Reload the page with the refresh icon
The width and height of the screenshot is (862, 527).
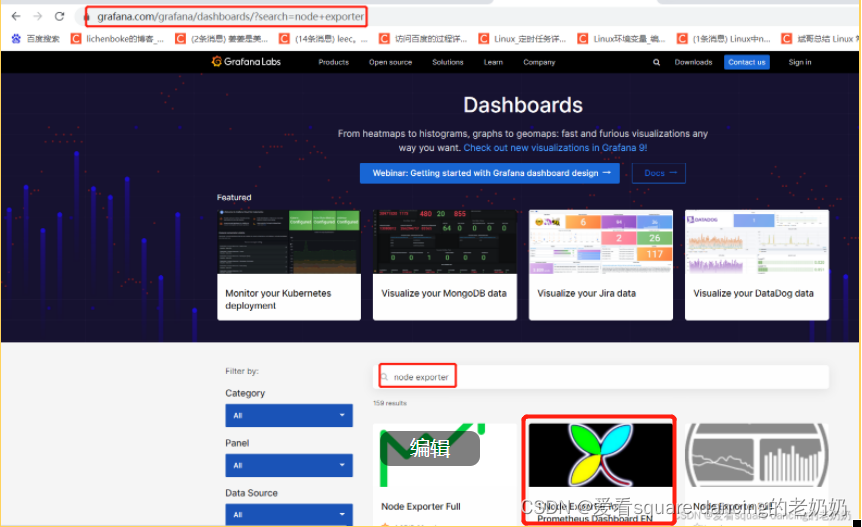pos(59,16)
